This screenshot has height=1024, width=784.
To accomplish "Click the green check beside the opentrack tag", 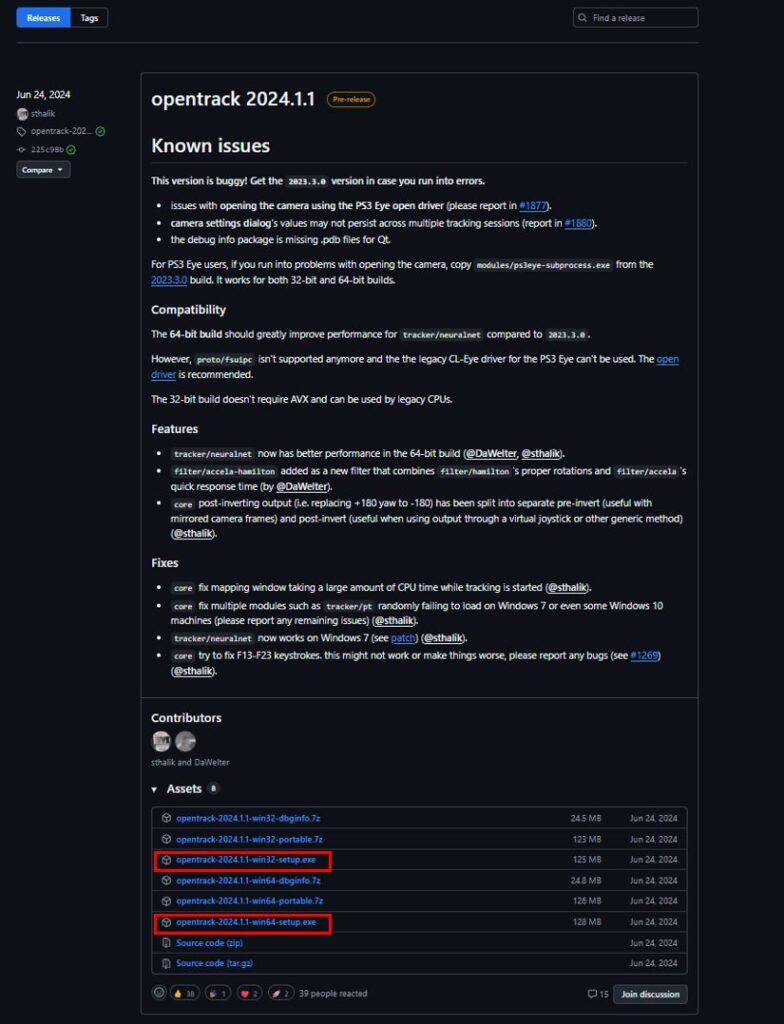I will pos(100,131).
